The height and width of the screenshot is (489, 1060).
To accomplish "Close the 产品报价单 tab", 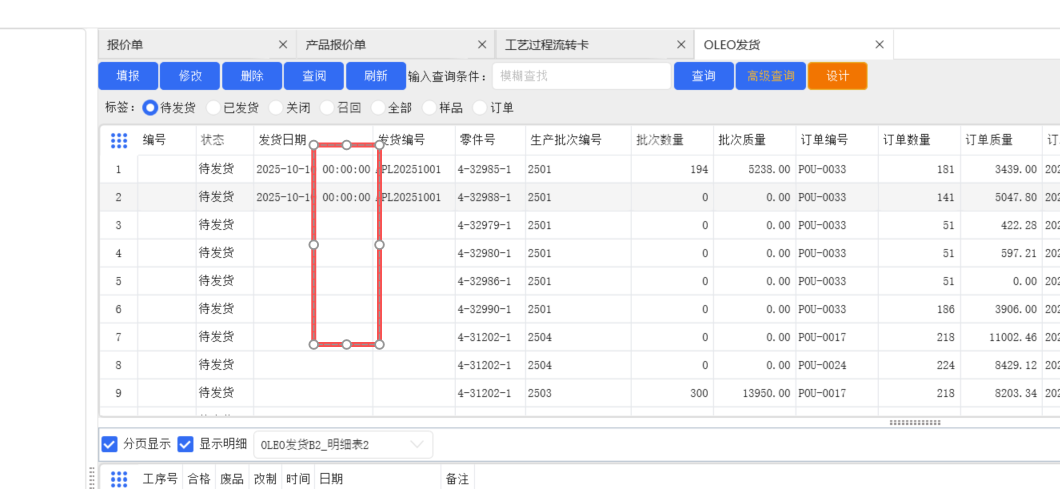I will [483, 45].
